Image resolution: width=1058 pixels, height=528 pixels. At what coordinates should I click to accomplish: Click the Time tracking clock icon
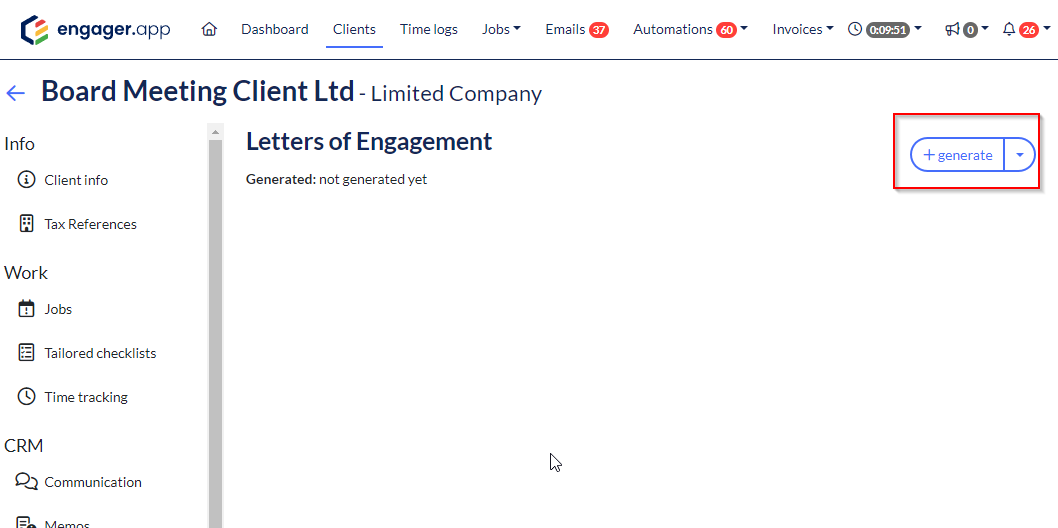point(26,397)
